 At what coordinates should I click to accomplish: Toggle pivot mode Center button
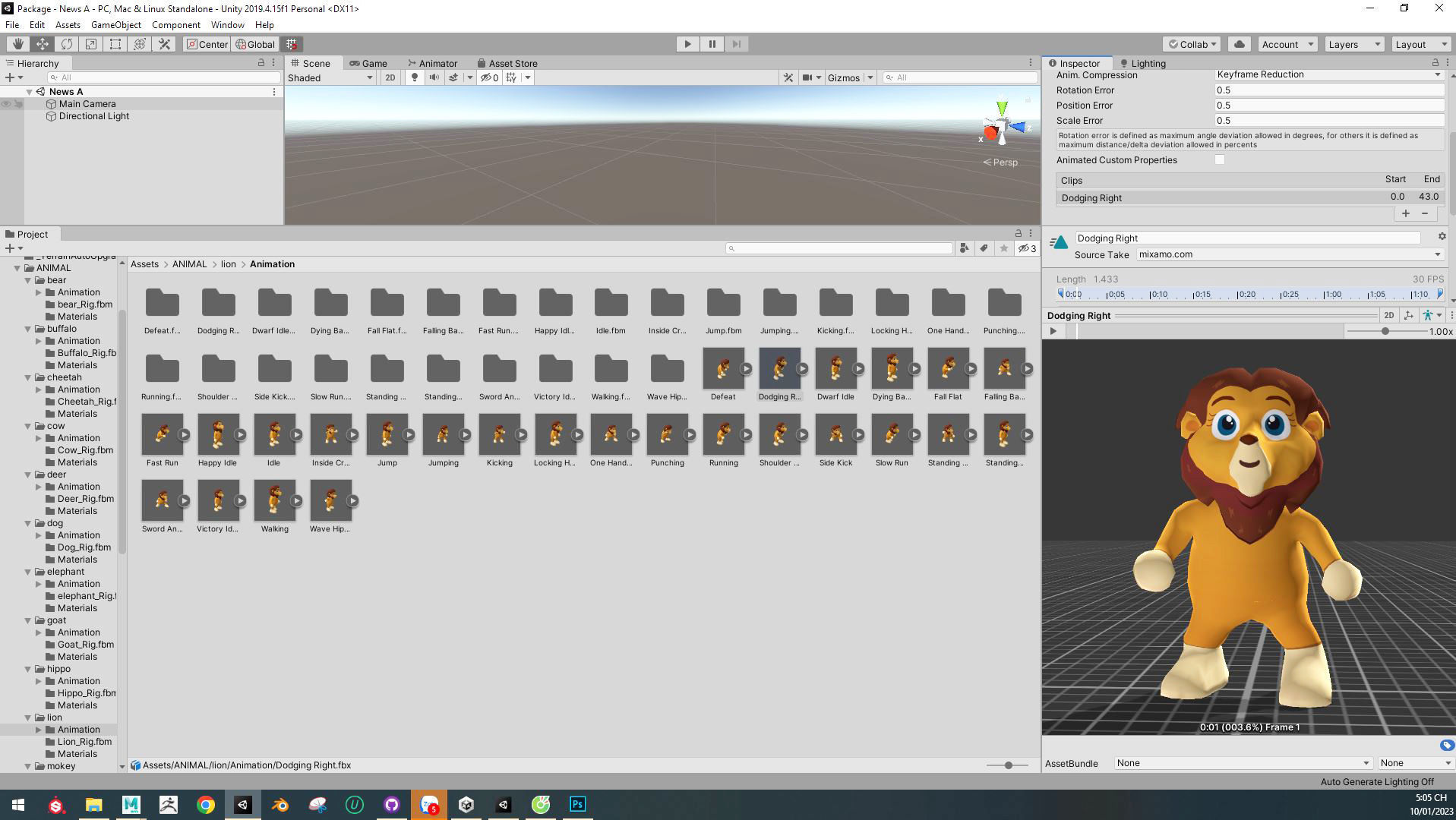pyautogui.click(x=207, y=44)
